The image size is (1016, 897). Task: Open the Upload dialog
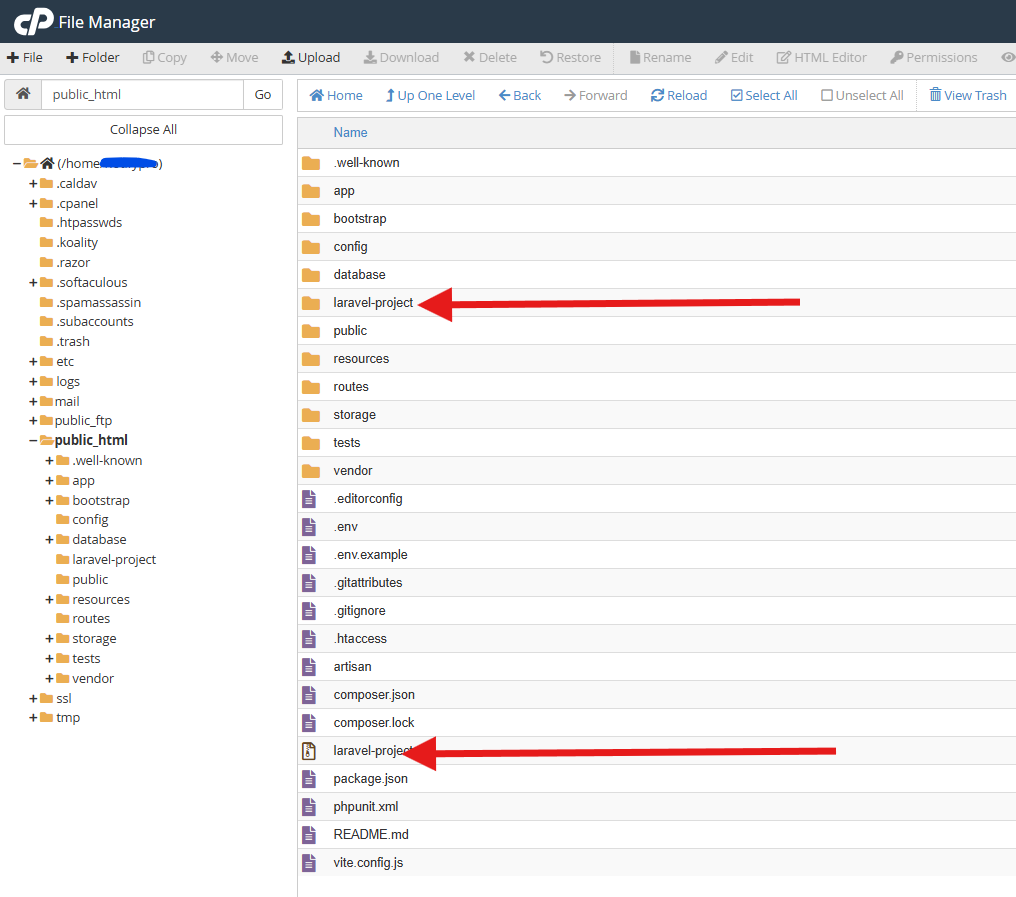coord(311,58)
